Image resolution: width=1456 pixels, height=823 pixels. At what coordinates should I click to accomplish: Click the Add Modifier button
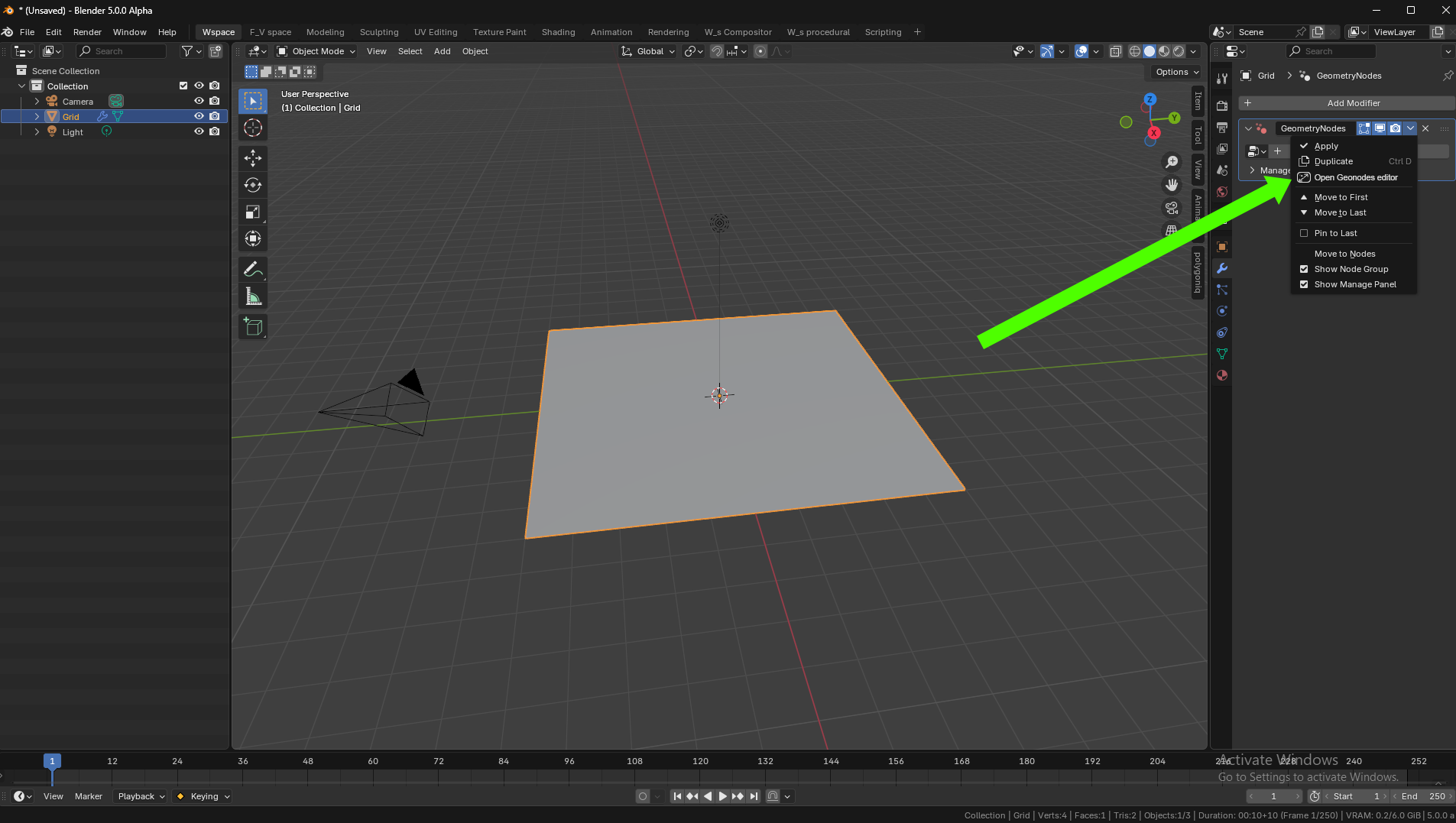click(x=1347, y=103)
